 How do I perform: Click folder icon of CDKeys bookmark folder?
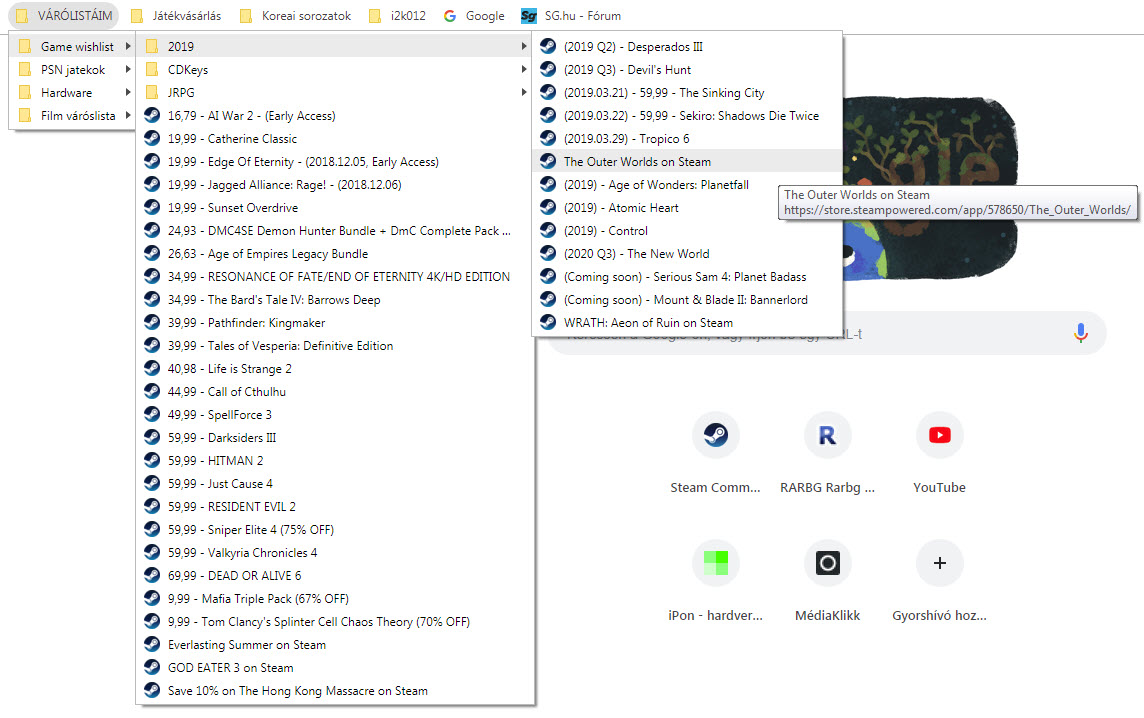152,69
